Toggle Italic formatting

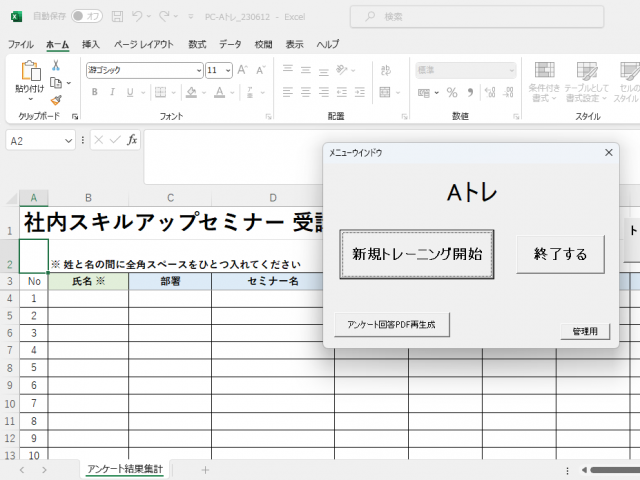click(x=112, y=92)
